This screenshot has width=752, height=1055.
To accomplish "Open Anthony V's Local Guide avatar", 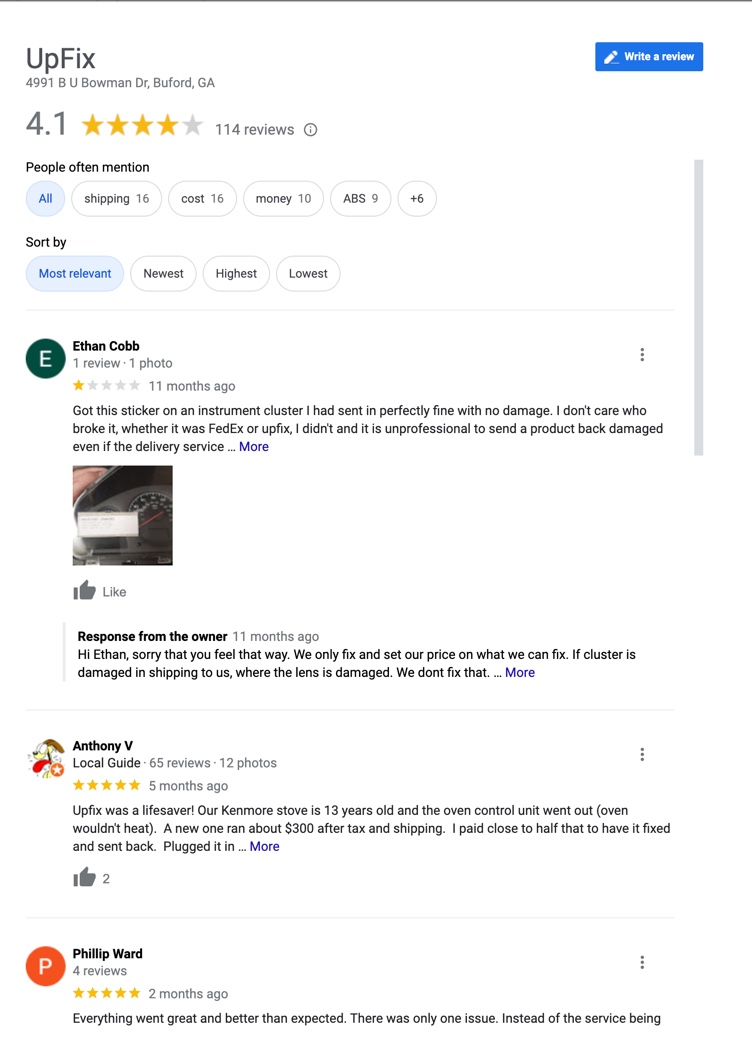I will point(45,759).
